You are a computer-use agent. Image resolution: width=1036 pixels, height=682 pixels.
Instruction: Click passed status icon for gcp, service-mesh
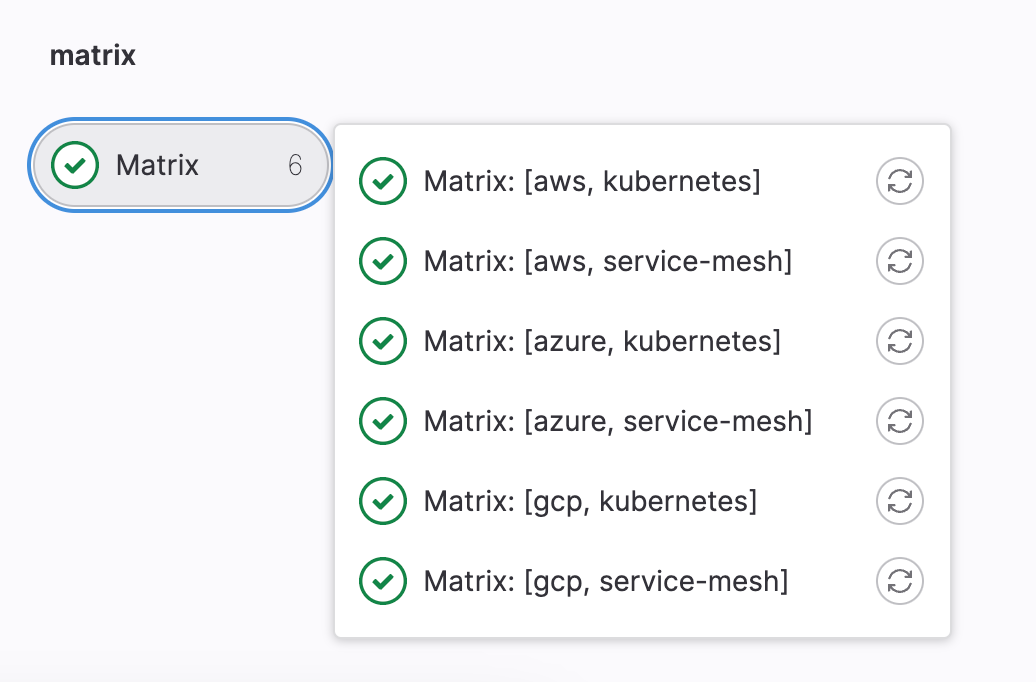coord(382,581)
